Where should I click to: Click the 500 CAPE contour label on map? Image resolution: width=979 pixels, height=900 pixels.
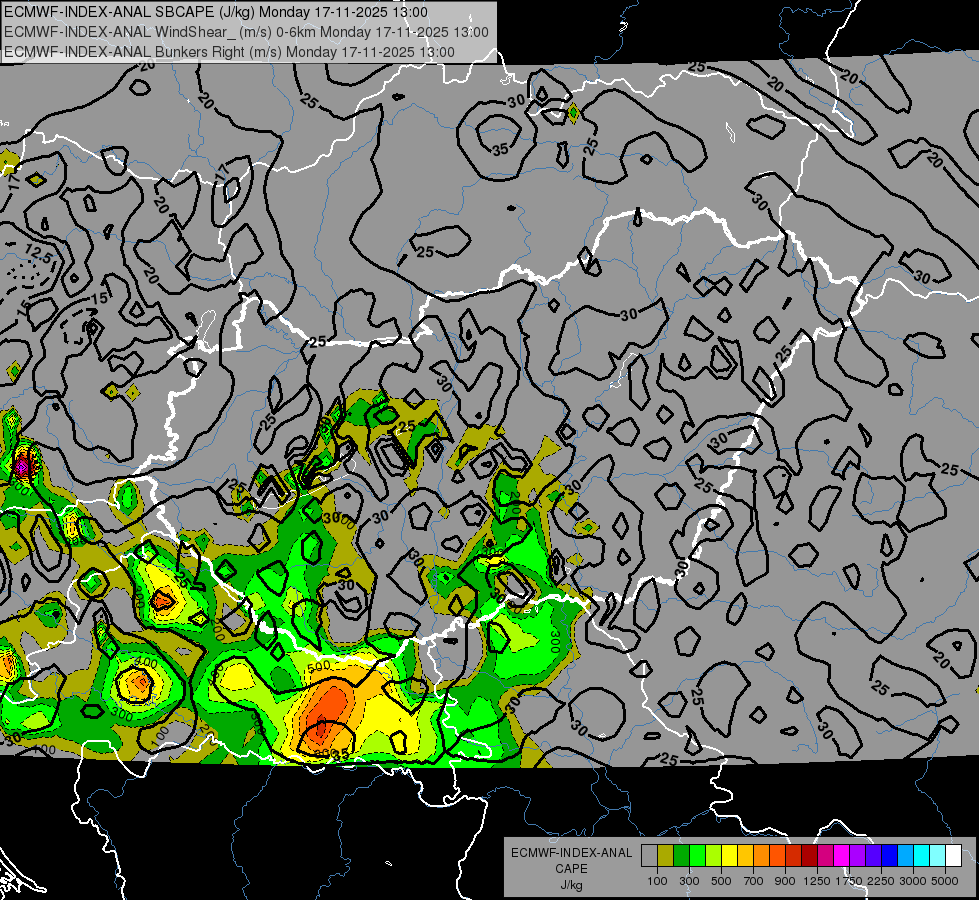tap(318, 666)
